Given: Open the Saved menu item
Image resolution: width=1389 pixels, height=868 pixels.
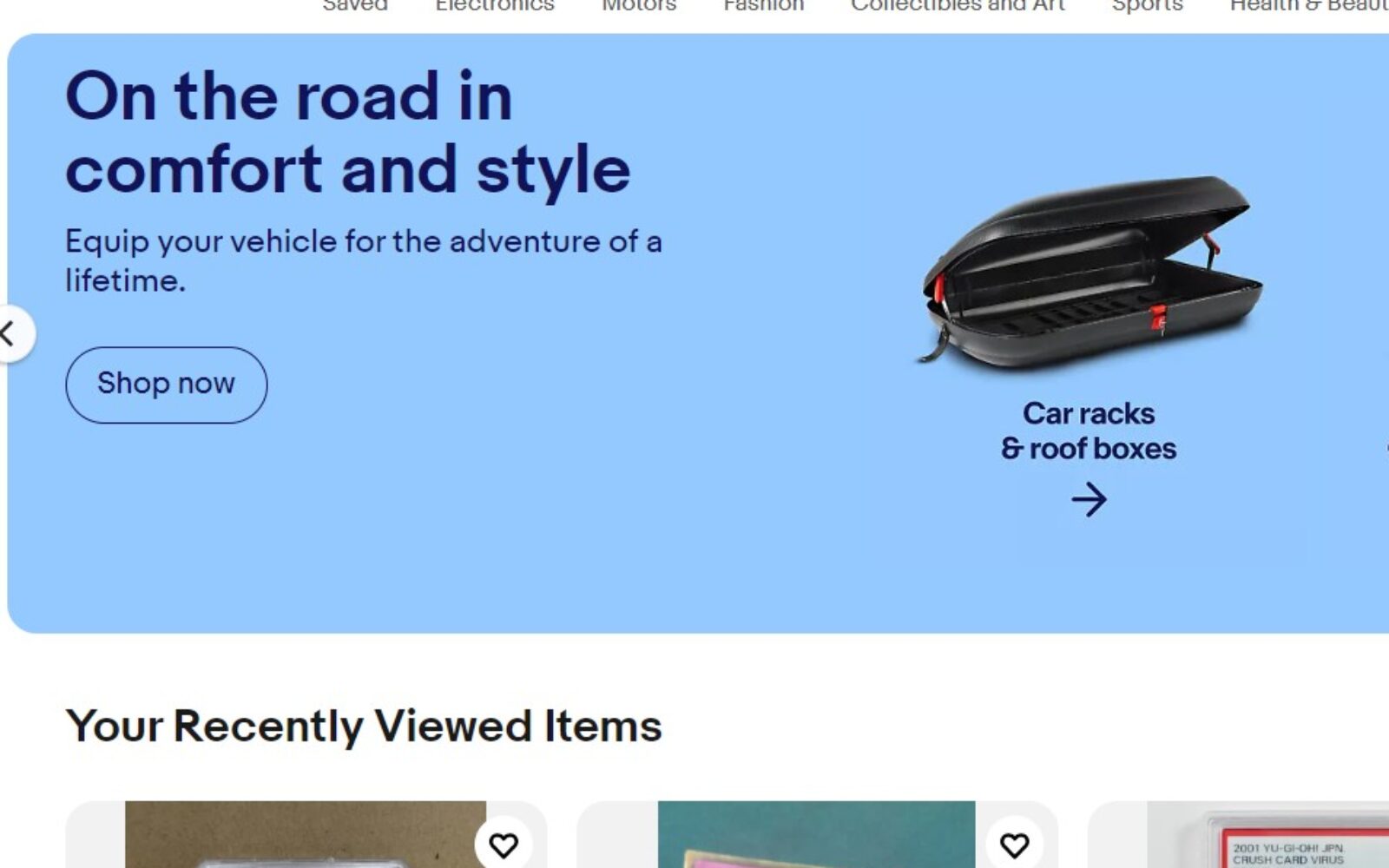Looking at the screenshot, I should 355,5.
